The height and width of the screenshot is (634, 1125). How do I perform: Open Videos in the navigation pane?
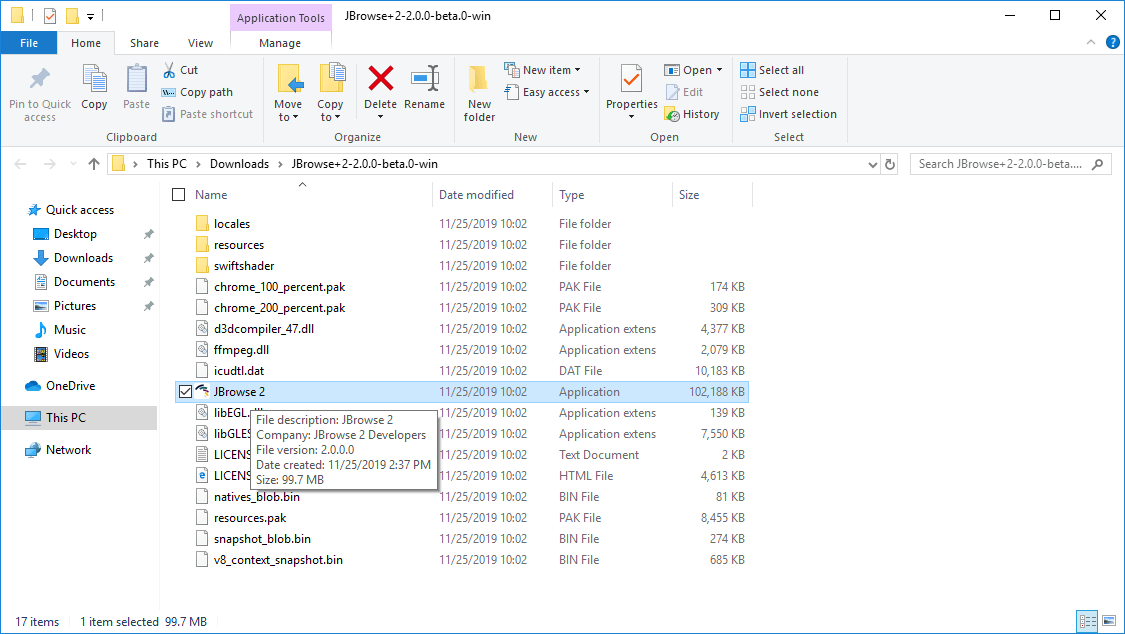tap(71, 354)
